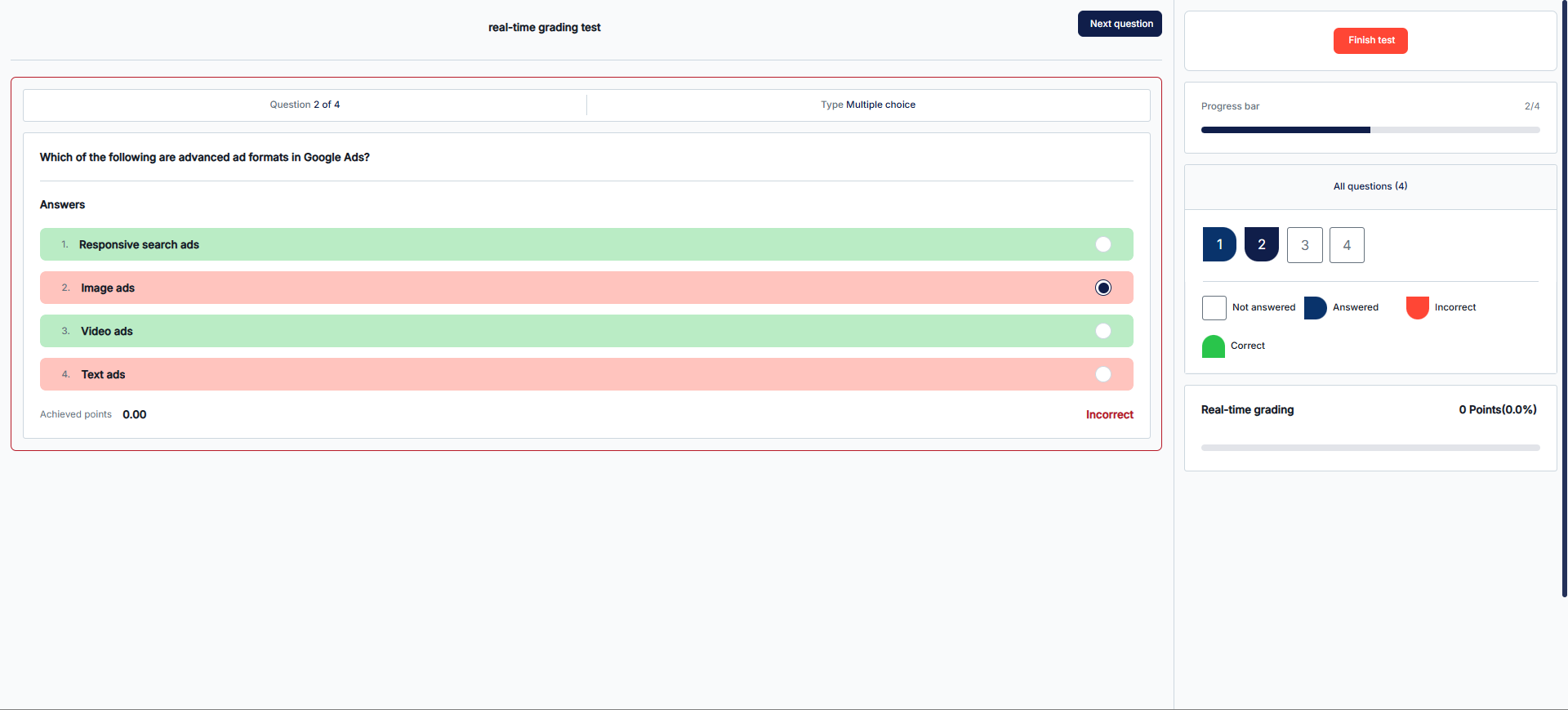Select the Responsive search ads radio button

(x=1102, y=244)
